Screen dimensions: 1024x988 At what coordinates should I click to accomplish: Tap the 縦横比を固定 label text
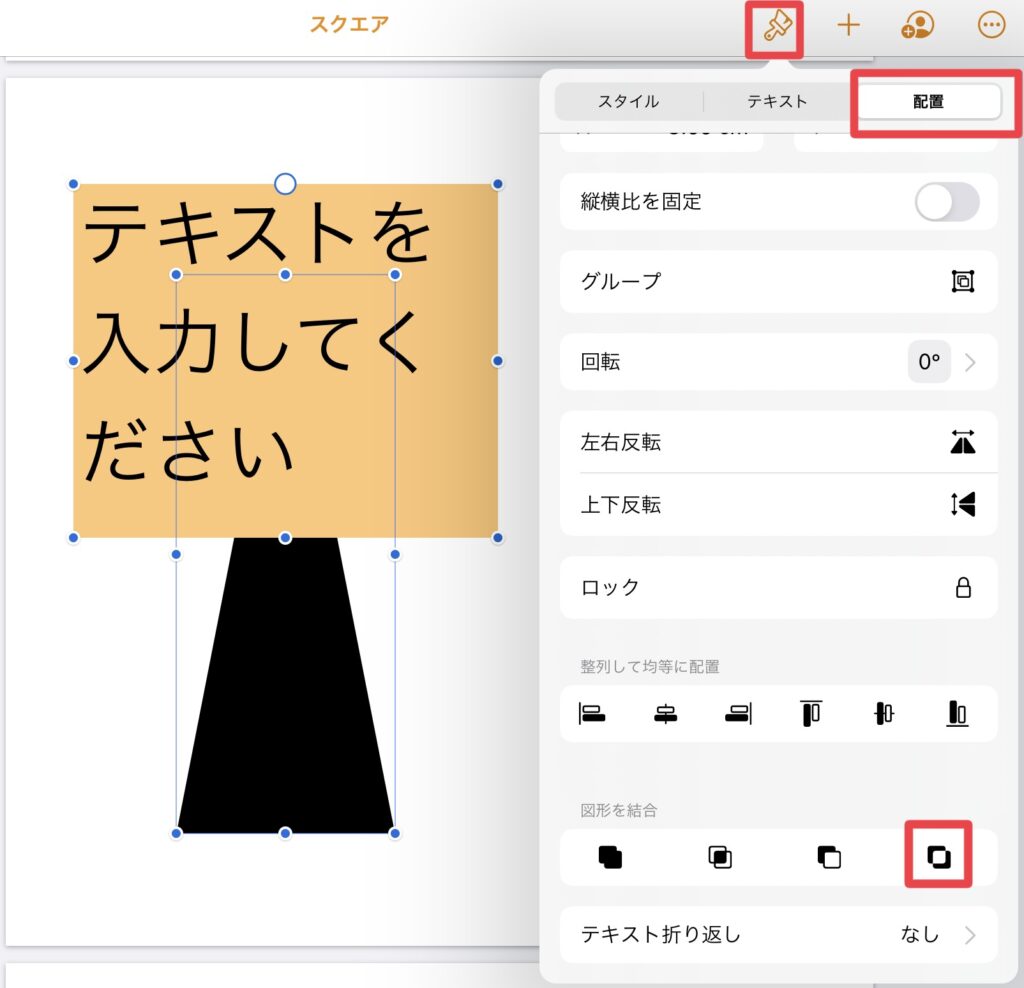[x=641, y=202]
